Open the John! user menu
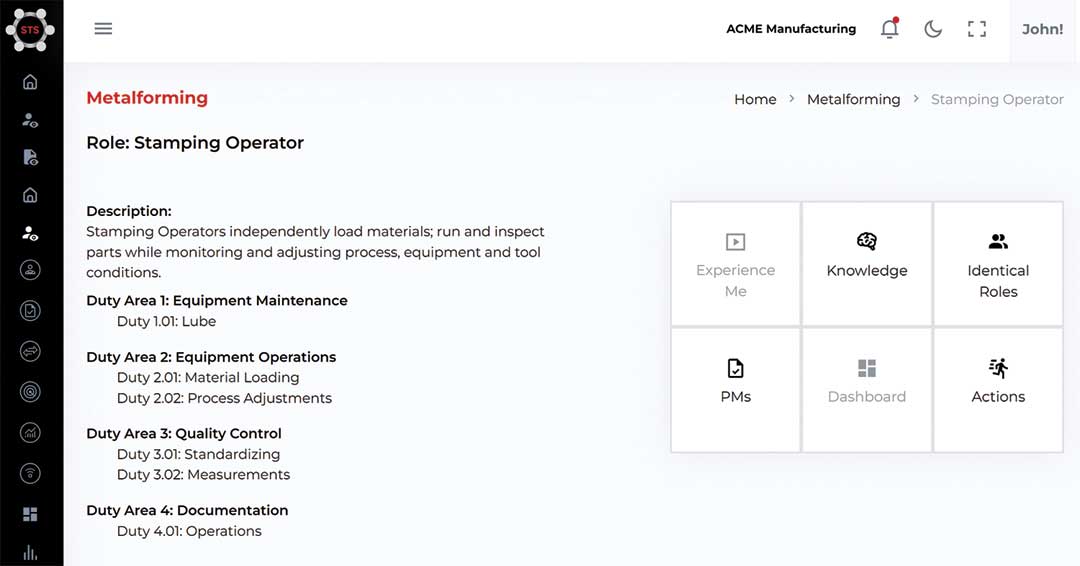This screenshot has height=566, width=1080. tap(1042, 29)
